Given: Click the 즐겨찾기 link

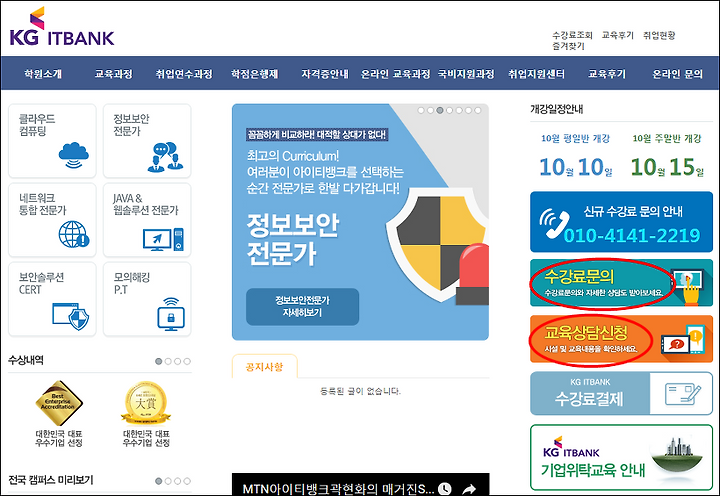Looking at the screenshot, I should click(x=568, y=46).
